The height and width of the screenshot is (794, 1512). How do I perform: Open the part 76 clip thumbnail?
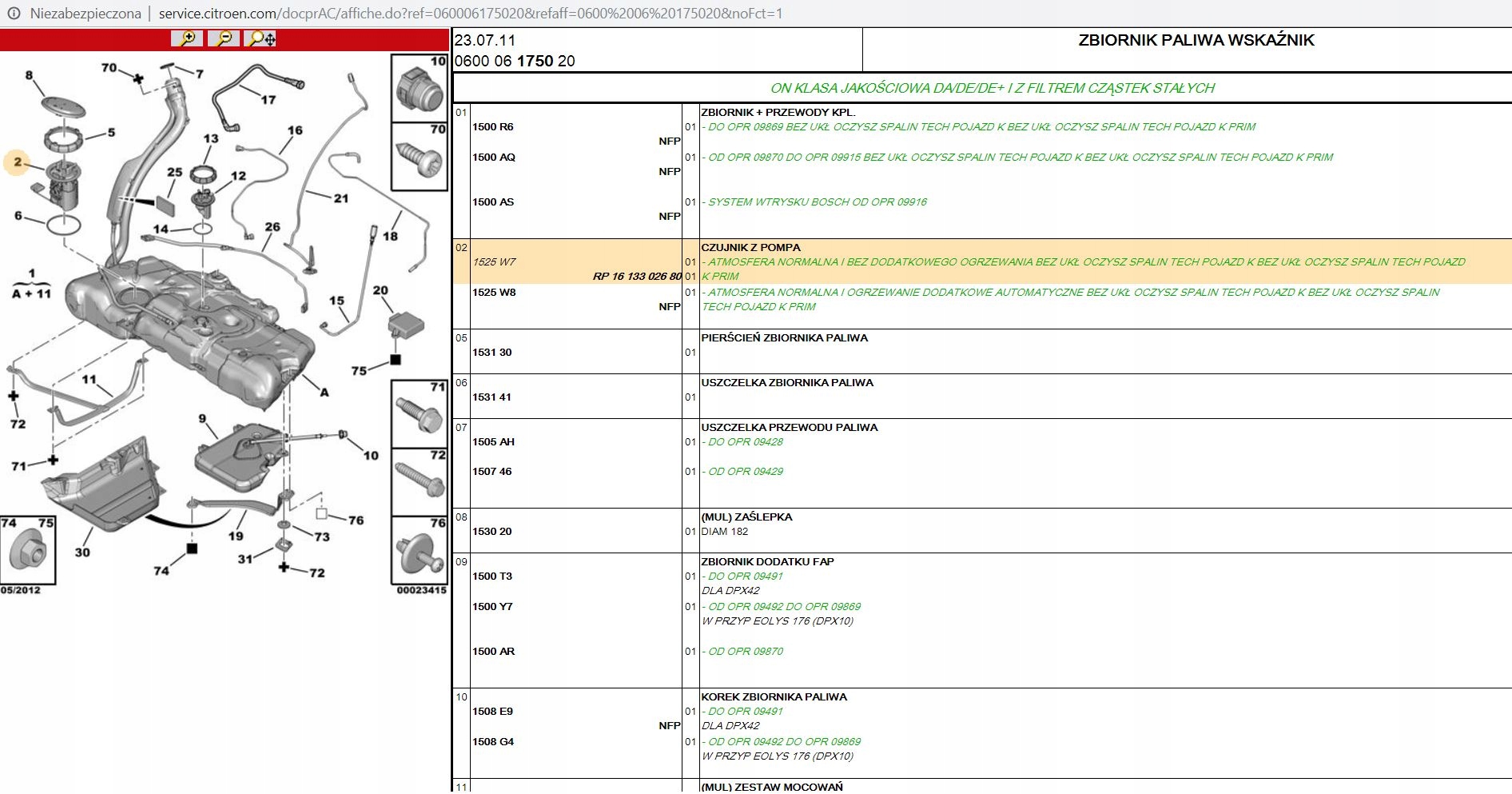[420, 550]
